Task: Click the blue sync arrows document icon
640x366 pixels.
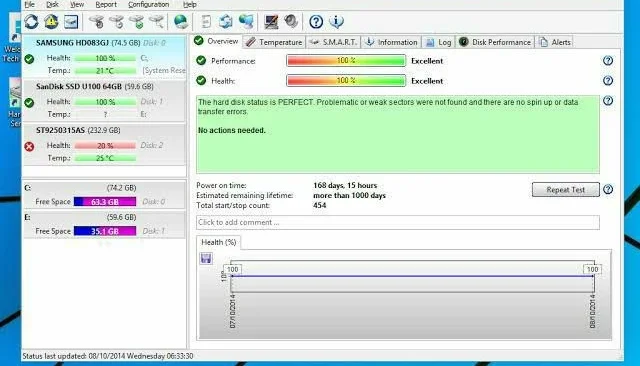Action: [x=226, y=22]
